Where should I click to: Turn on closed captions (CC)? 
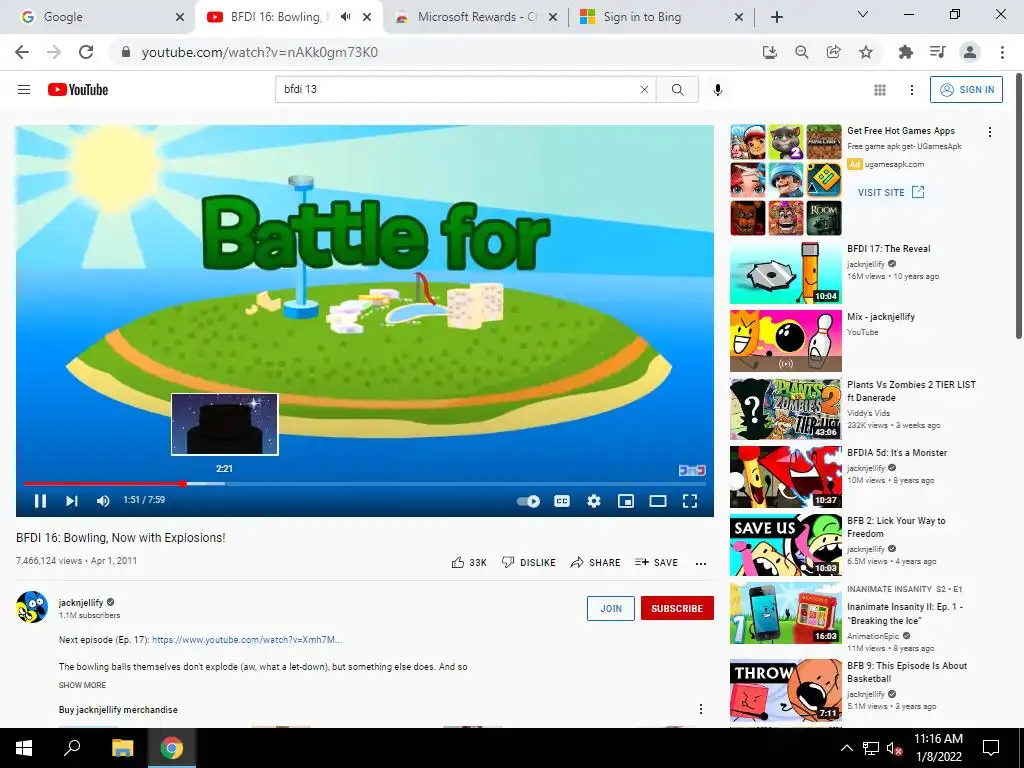coord(562,501)
